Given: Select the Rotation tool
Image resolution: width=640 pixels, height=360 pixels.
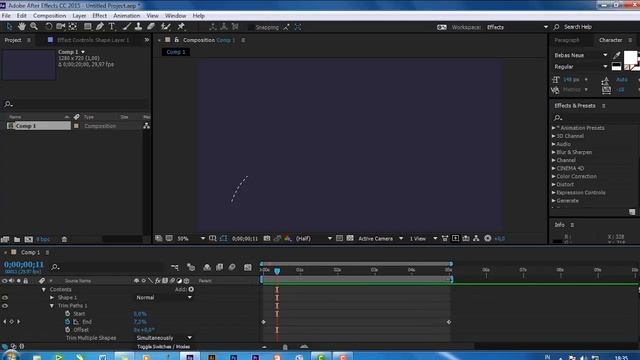Looking at the screenshot, I should point(49,27).
